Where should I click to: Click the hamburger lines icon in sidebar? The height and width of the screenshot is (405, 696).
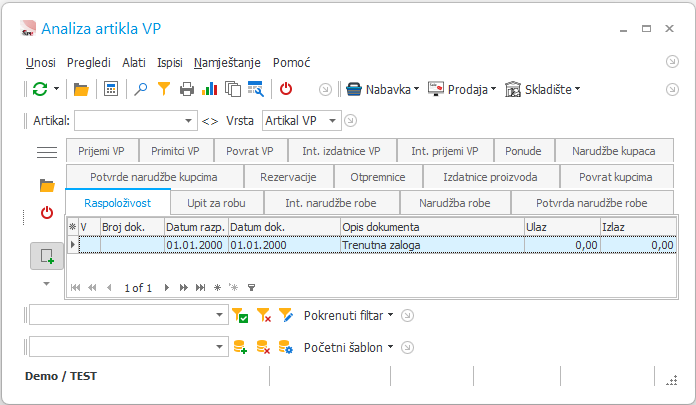pos(47,152)
